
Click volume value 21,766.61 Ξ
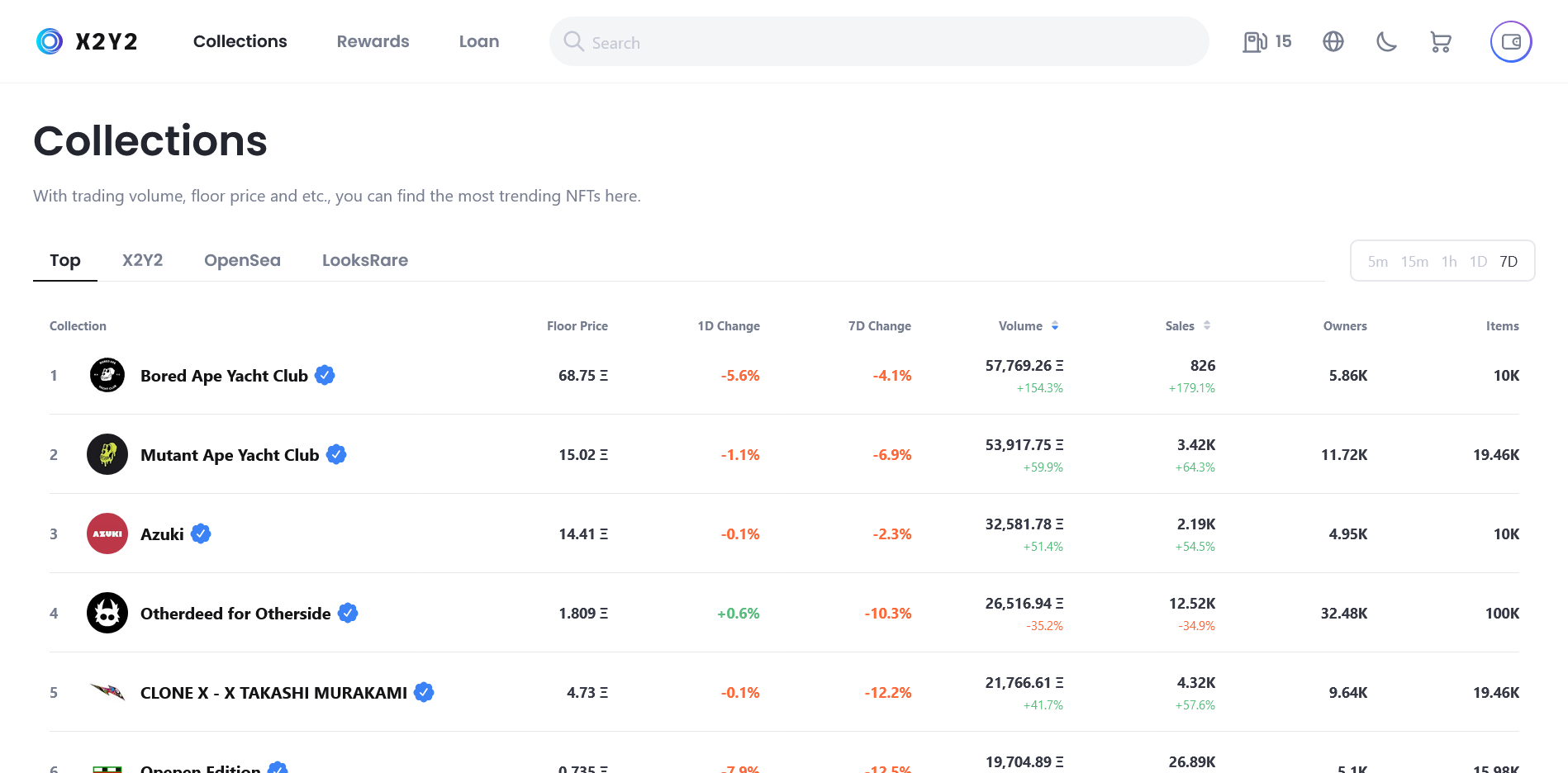1024,683
